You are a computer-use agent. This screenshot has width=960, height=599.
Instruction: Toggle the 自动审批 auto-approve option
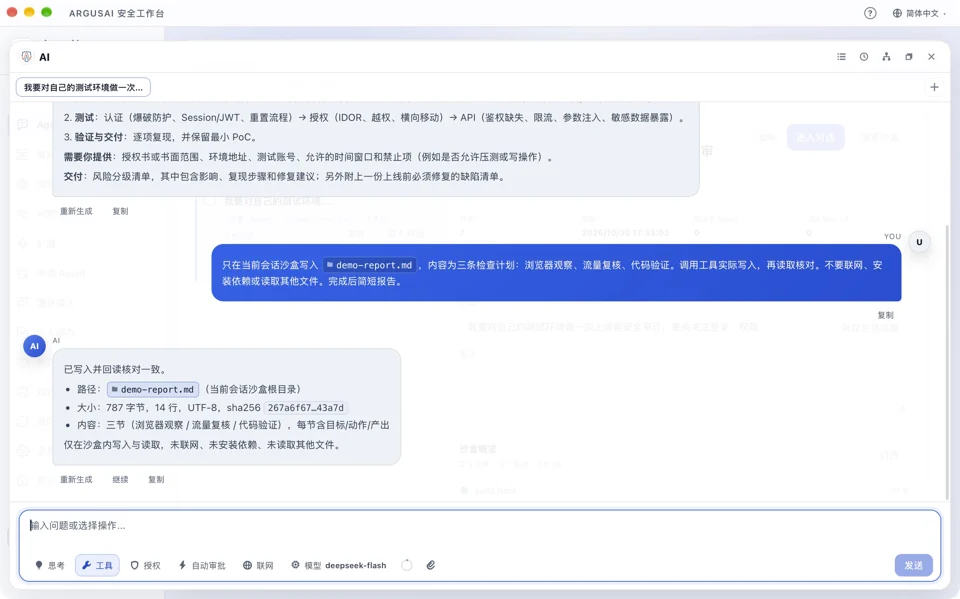(x=202, y=565)
